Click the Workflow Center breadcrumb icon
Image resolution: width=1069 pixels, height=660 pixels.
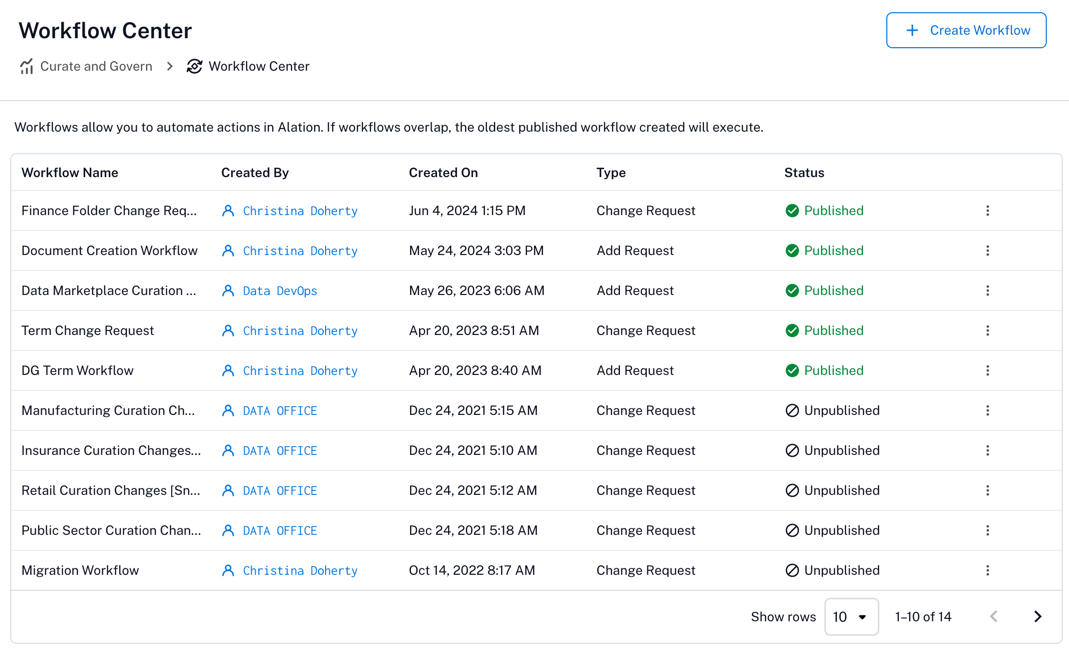coord(194,66)
